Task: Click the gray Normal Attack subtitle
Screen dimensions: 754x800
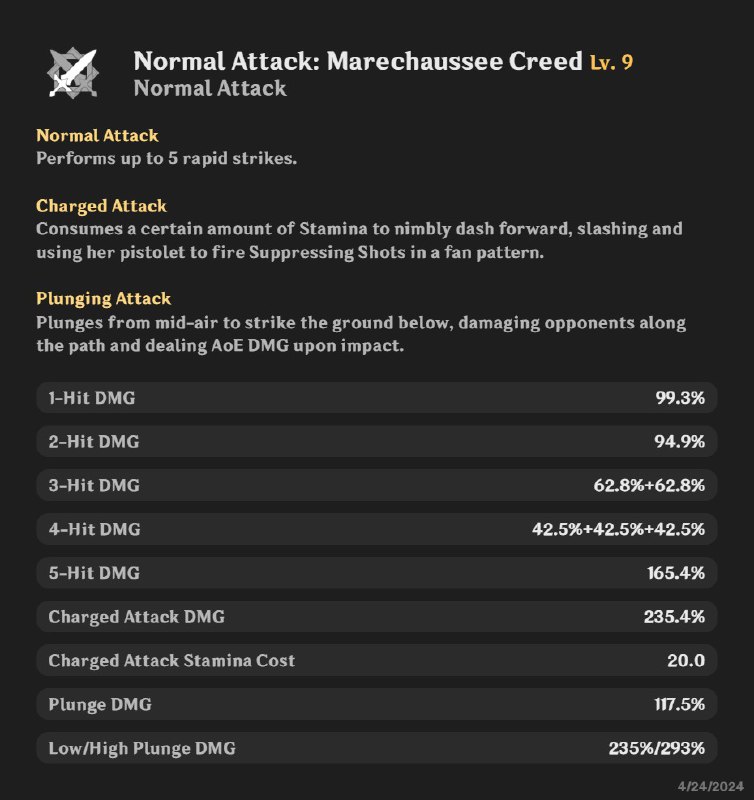Action: point(210,88)
